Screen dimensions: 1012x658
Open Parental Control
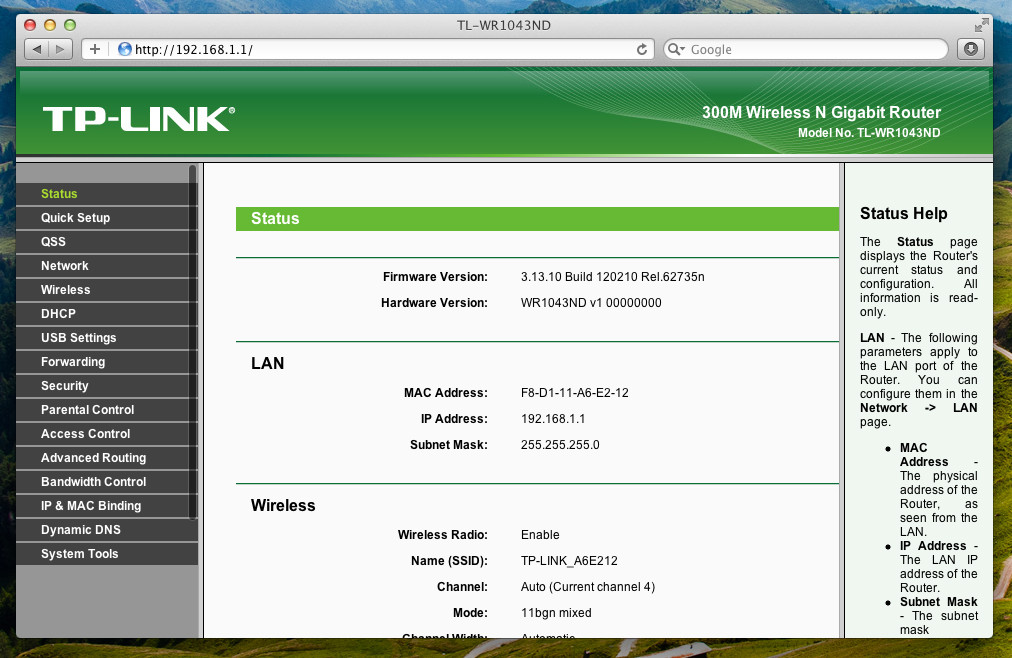[x=106, y=410]
